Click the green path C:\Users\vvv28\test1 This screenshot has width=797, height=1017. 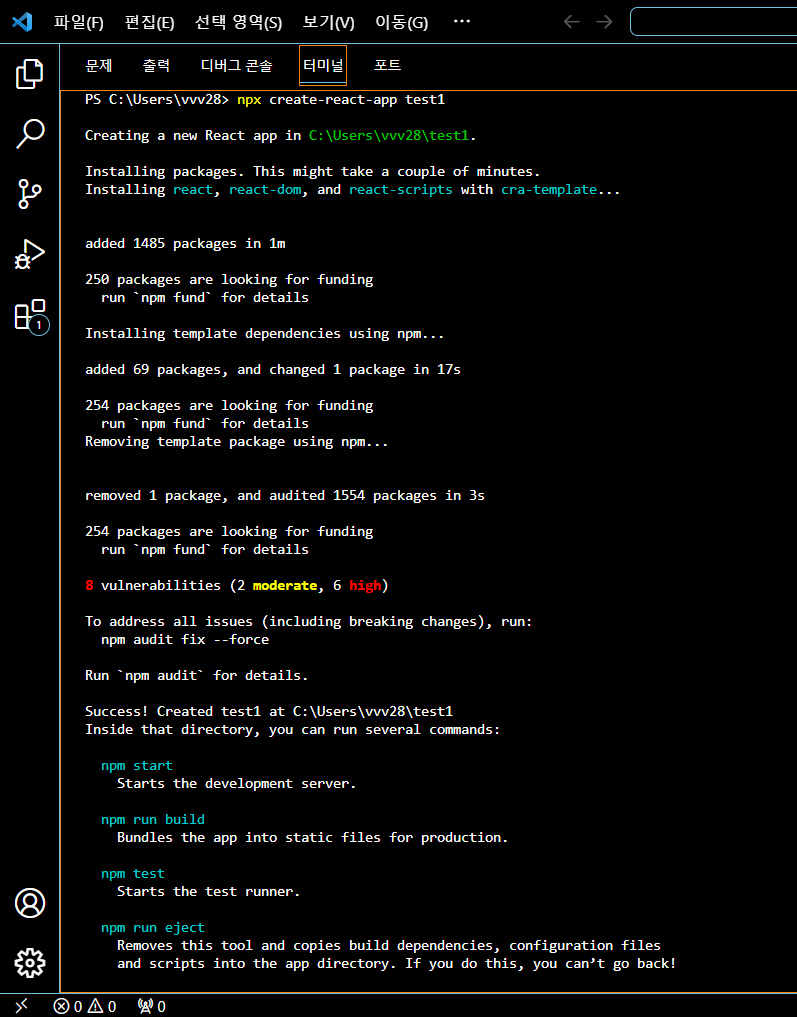pyautogui.click(x=388, y=135)
